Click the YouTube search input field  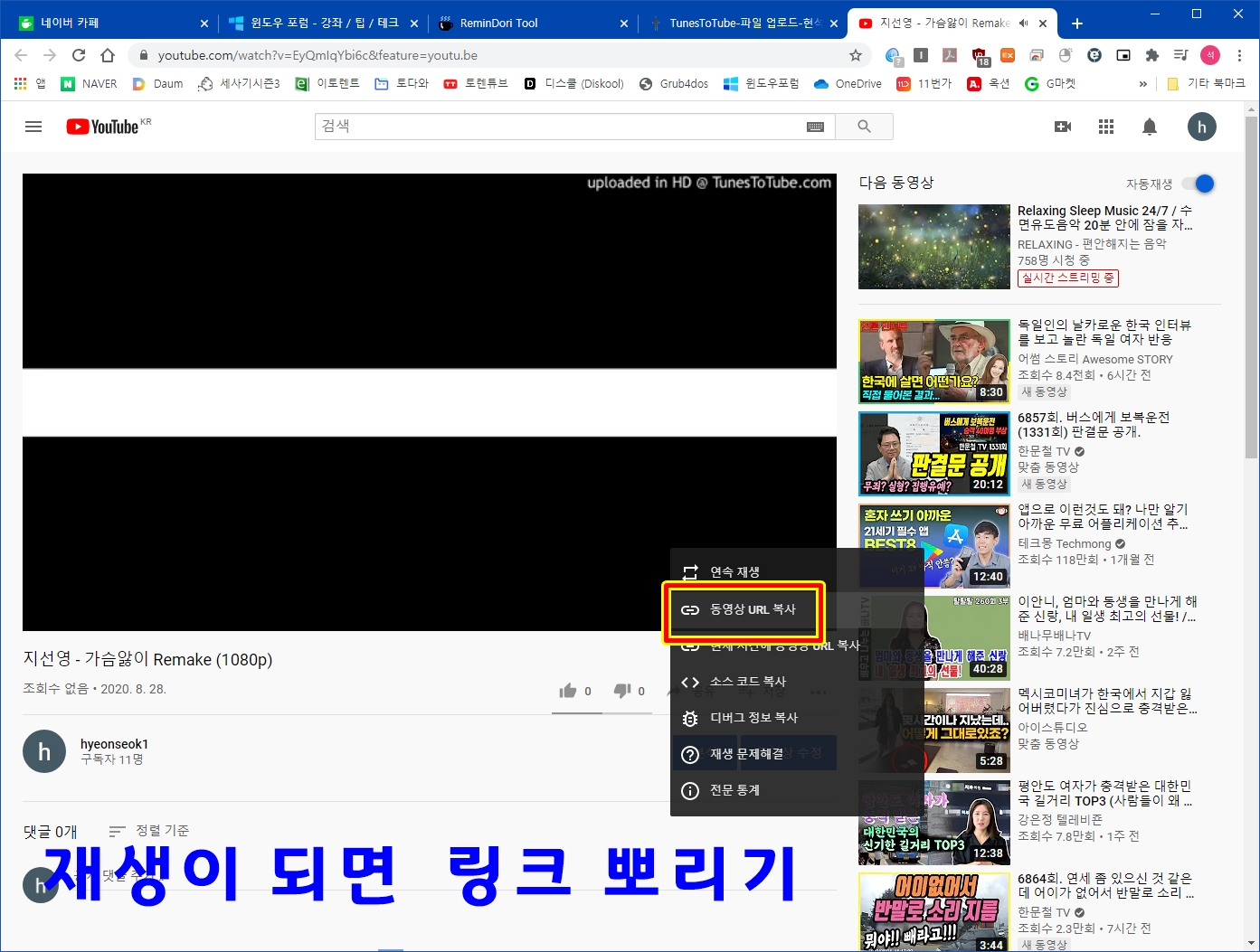[x=561, y=127]
